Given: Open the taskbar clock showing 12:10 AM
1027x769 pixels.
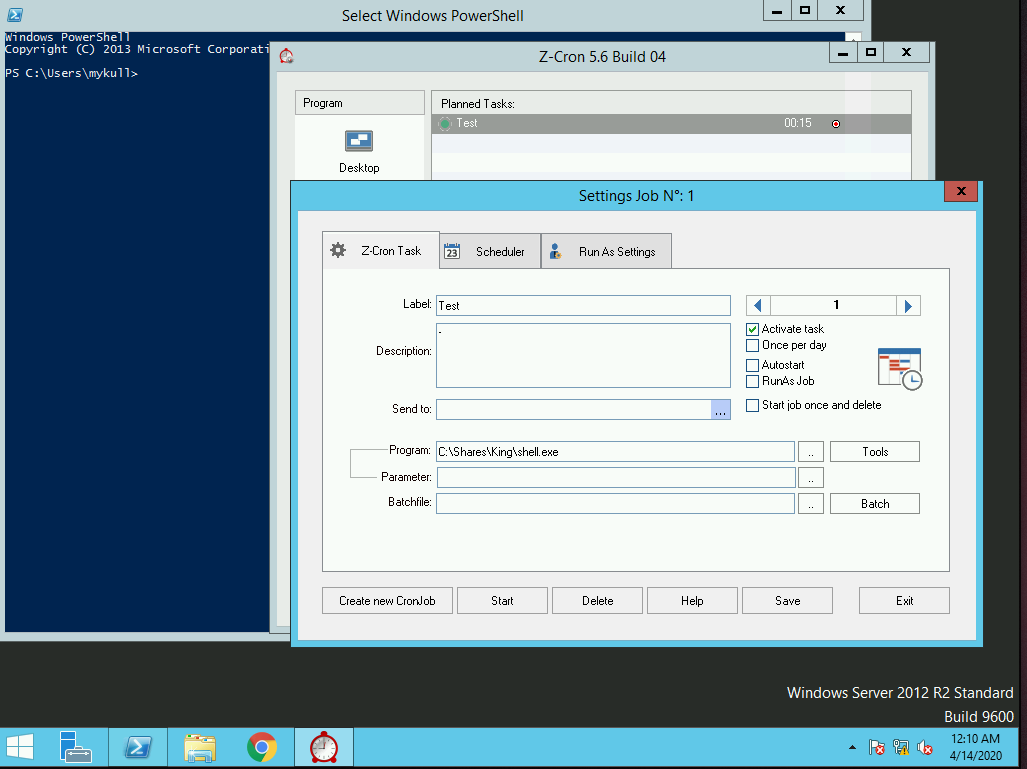Looking at the screenshot, I should pos(975,747).
